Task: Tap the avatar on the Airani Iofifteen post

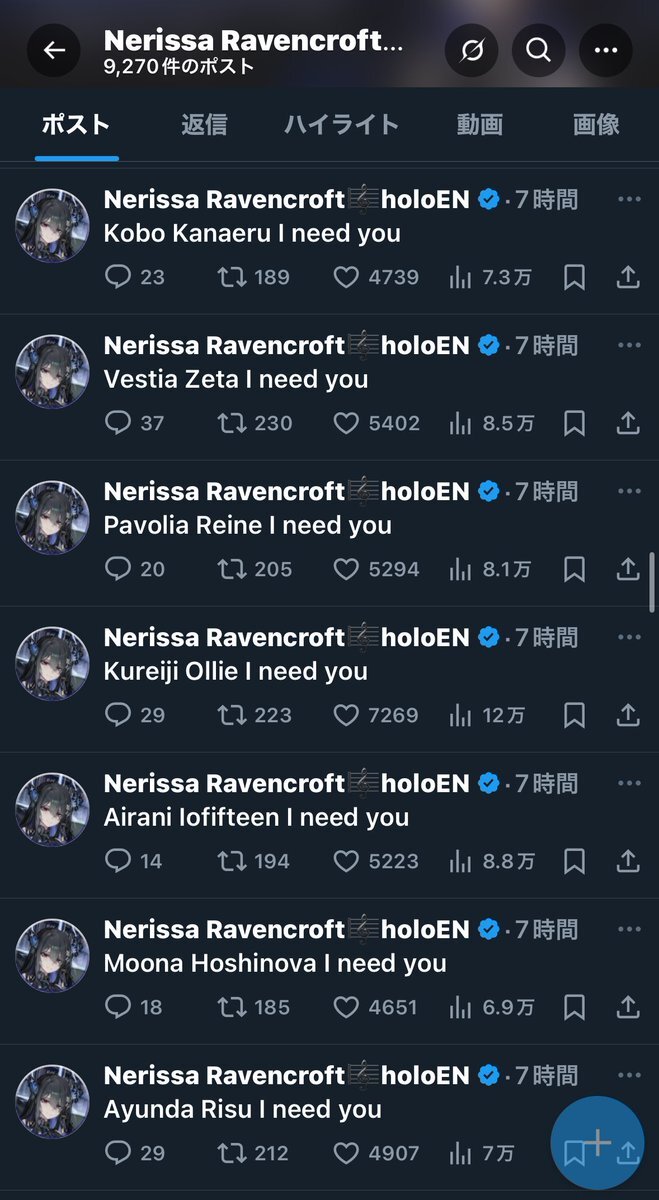Action: [x=53, y=809]
